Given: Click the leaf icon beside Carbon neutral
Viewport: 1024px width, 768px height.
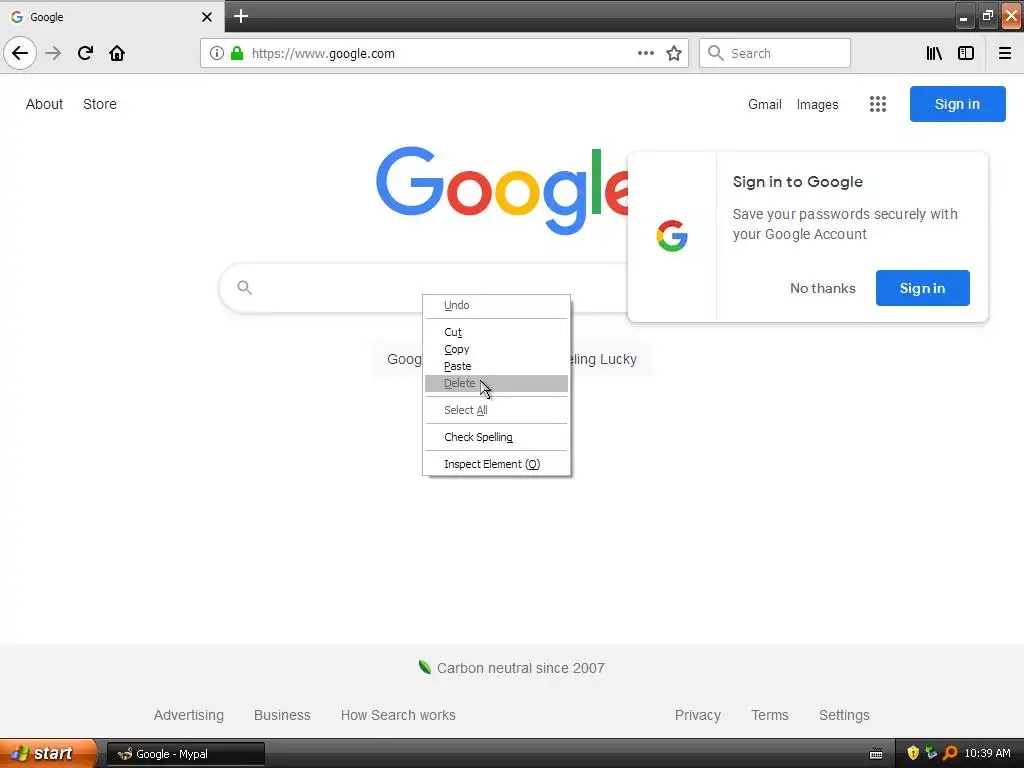Looking at the screenshot, I should click(x=424, y=667).
